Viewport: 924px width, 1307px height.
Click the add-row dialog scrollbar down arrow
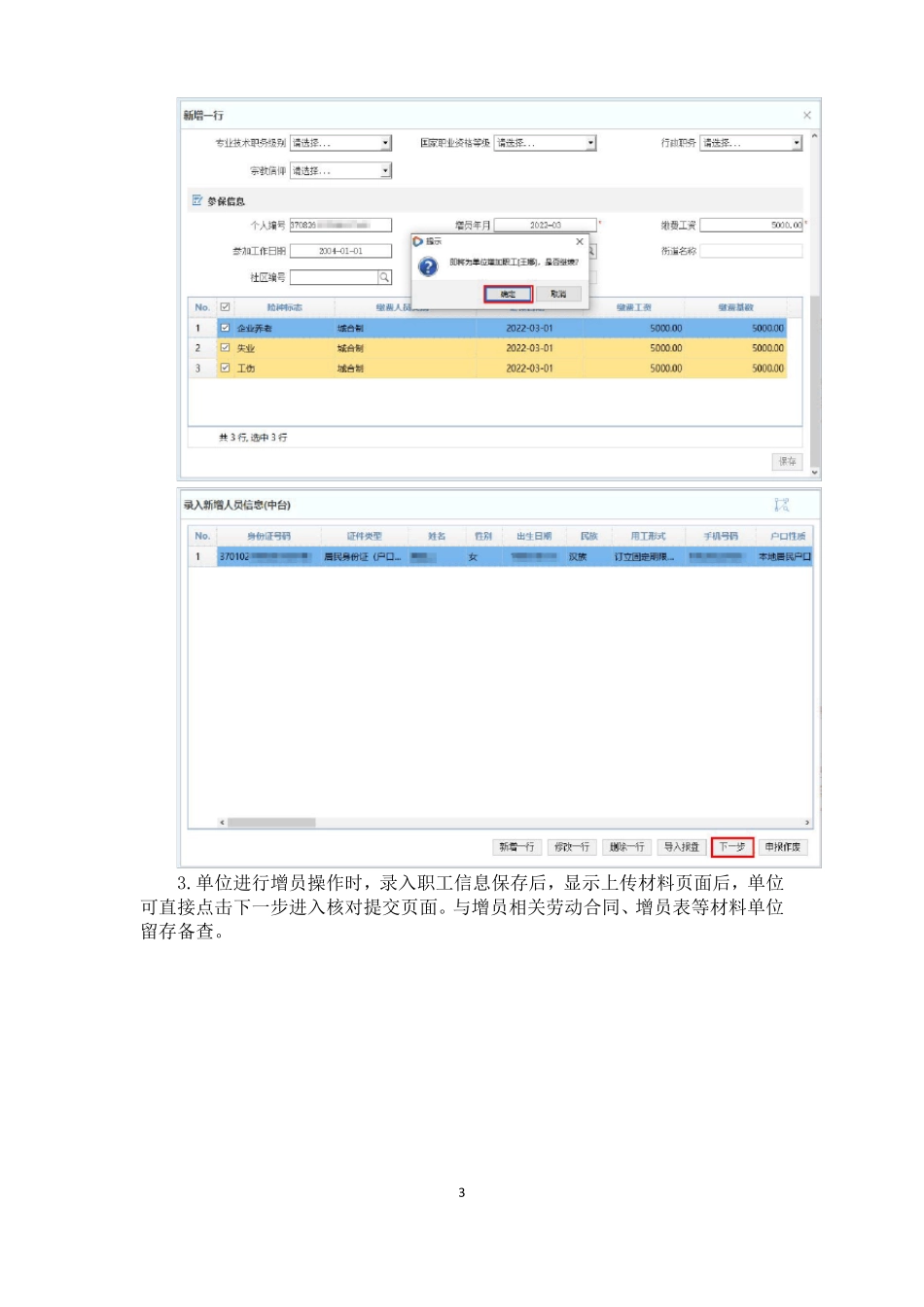[x=815, y=473]
